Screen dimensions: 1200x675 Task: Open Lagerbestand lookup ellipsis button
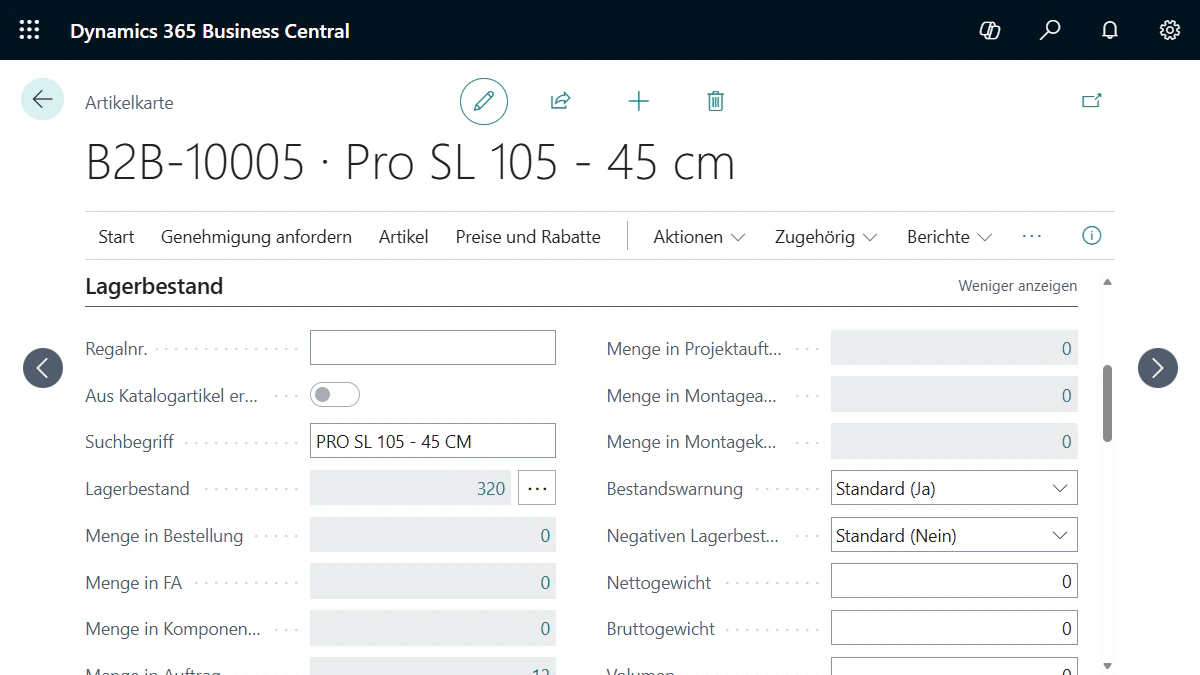point(537,488)
